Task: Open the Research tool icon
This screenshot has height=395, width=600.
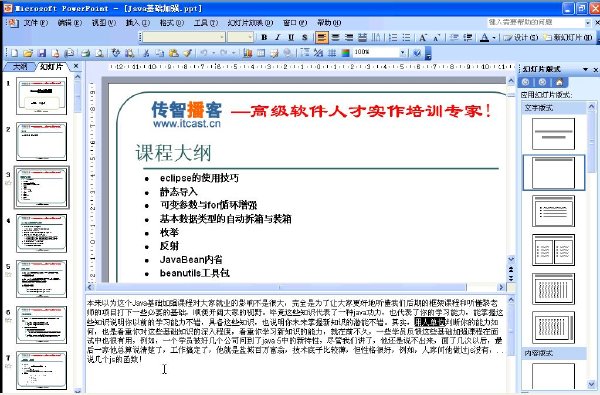Action: pyautogui.click(x=130, y=53)
